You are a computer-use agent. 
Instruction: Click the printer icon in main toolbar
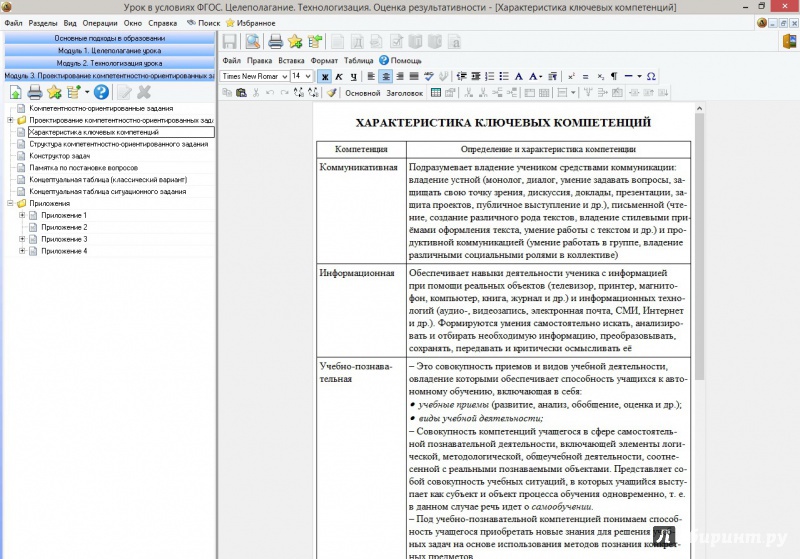[276, 42]
